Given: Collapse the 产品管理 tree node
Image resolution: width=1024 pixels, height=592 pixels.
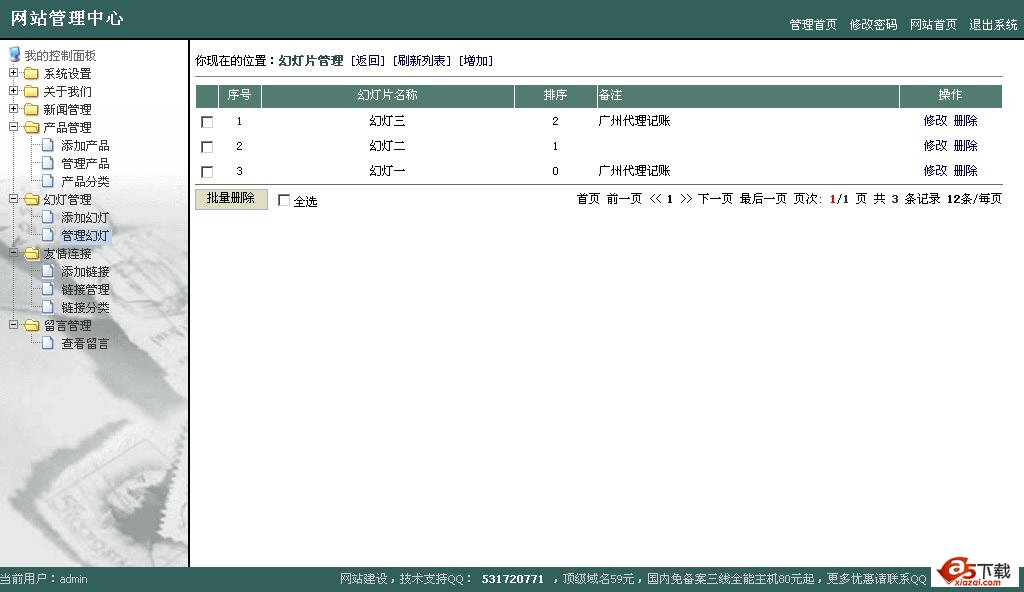Looking at the screenshot, I should point(13,127).
